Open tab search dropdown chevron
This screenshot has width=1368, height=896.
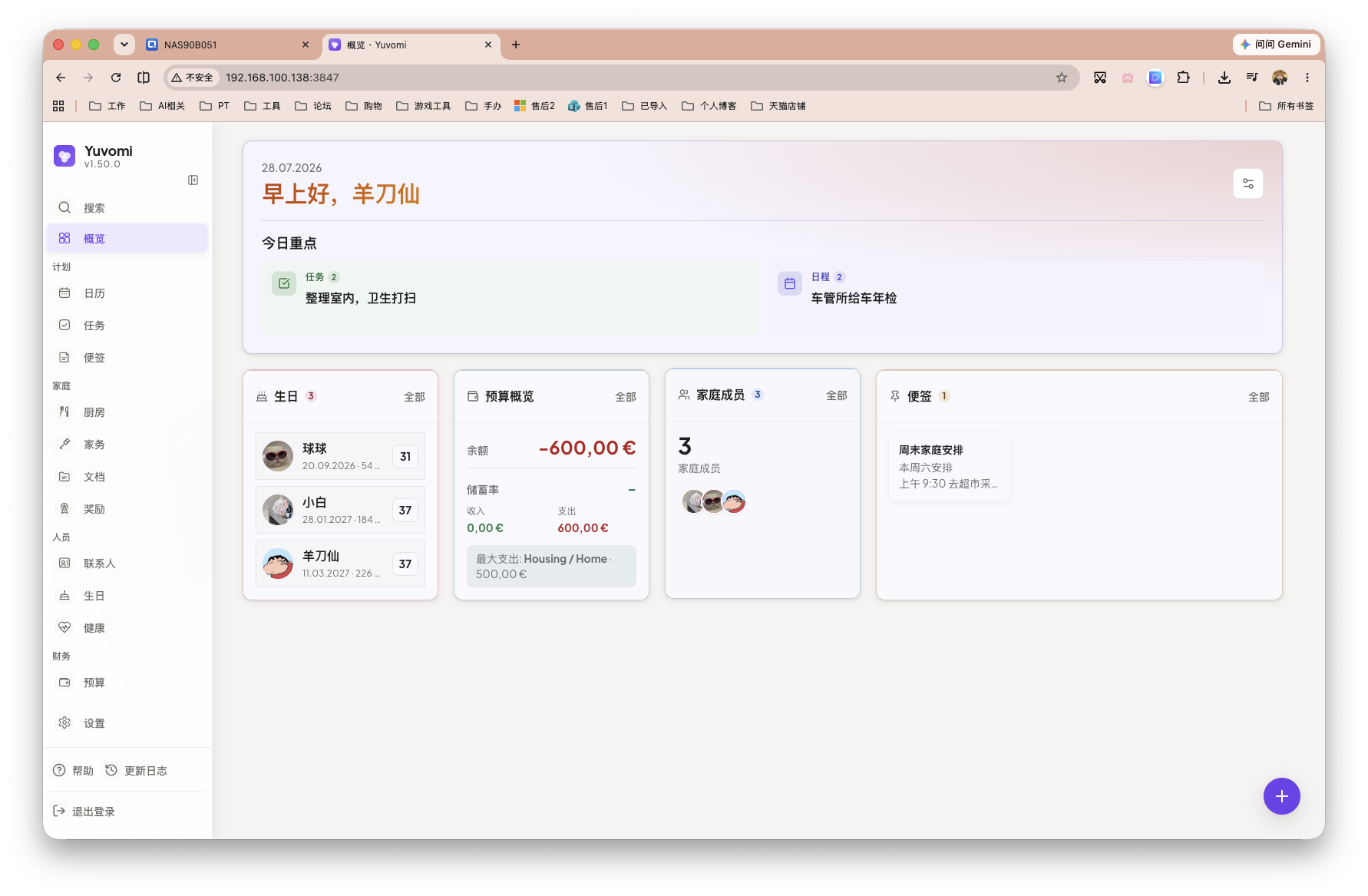[124, 45]
